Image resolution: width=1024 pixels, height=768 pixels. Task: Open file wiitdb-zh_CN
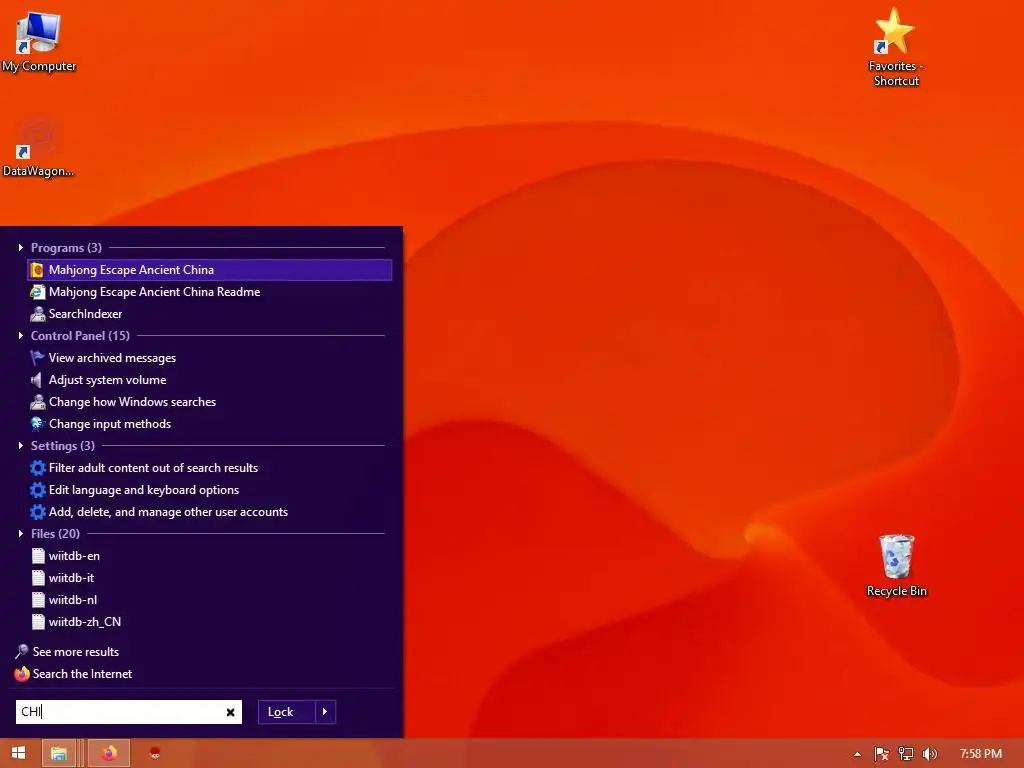(210, 622)
